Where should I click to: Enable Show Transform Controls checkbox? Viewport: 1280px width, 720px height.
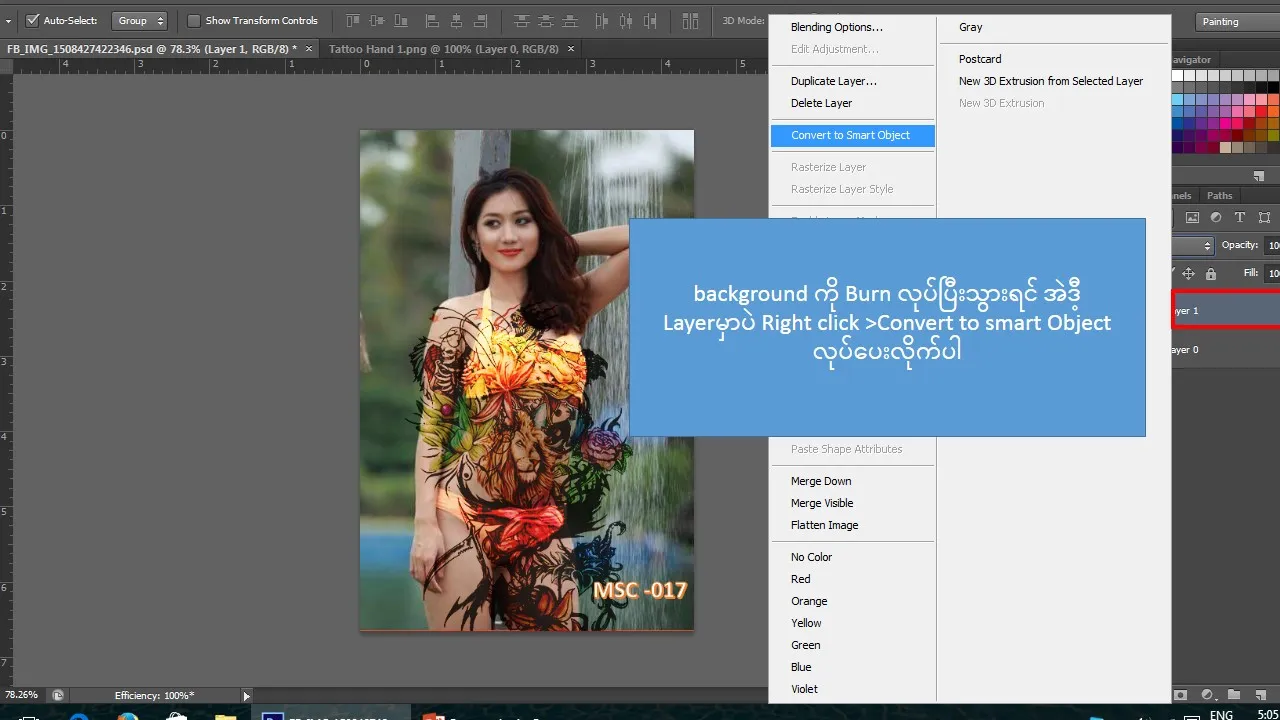(x=194, y=20)
